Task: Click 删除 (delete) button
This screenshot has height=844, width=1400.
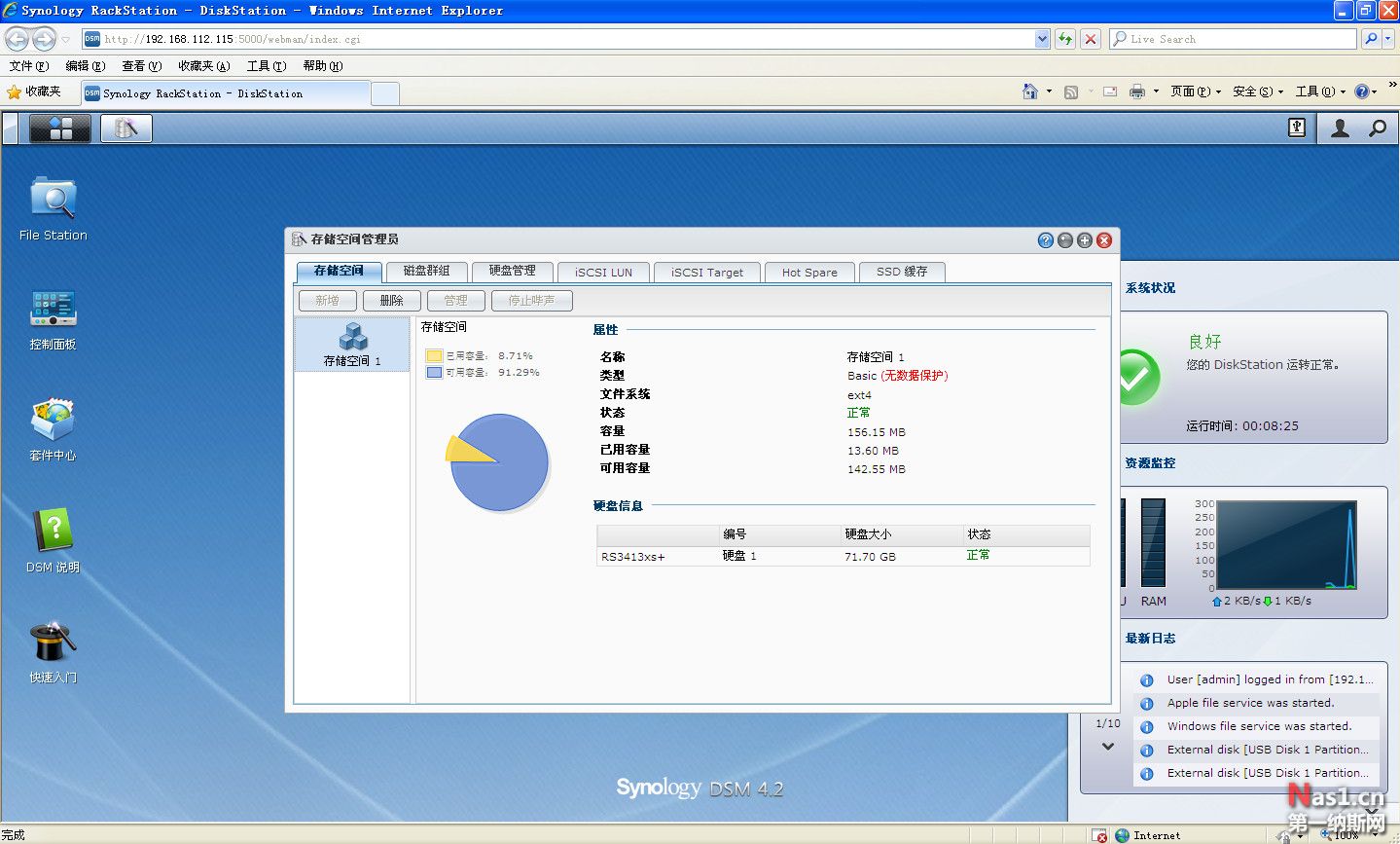Action: (391, 301)
